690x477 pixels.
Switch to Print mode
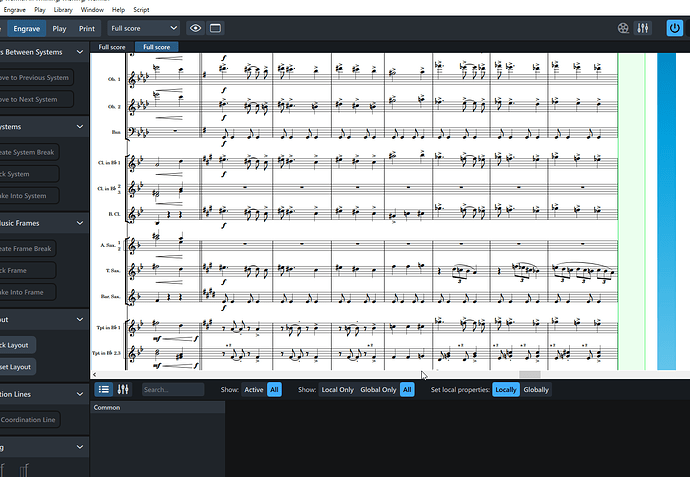point(87,29)
